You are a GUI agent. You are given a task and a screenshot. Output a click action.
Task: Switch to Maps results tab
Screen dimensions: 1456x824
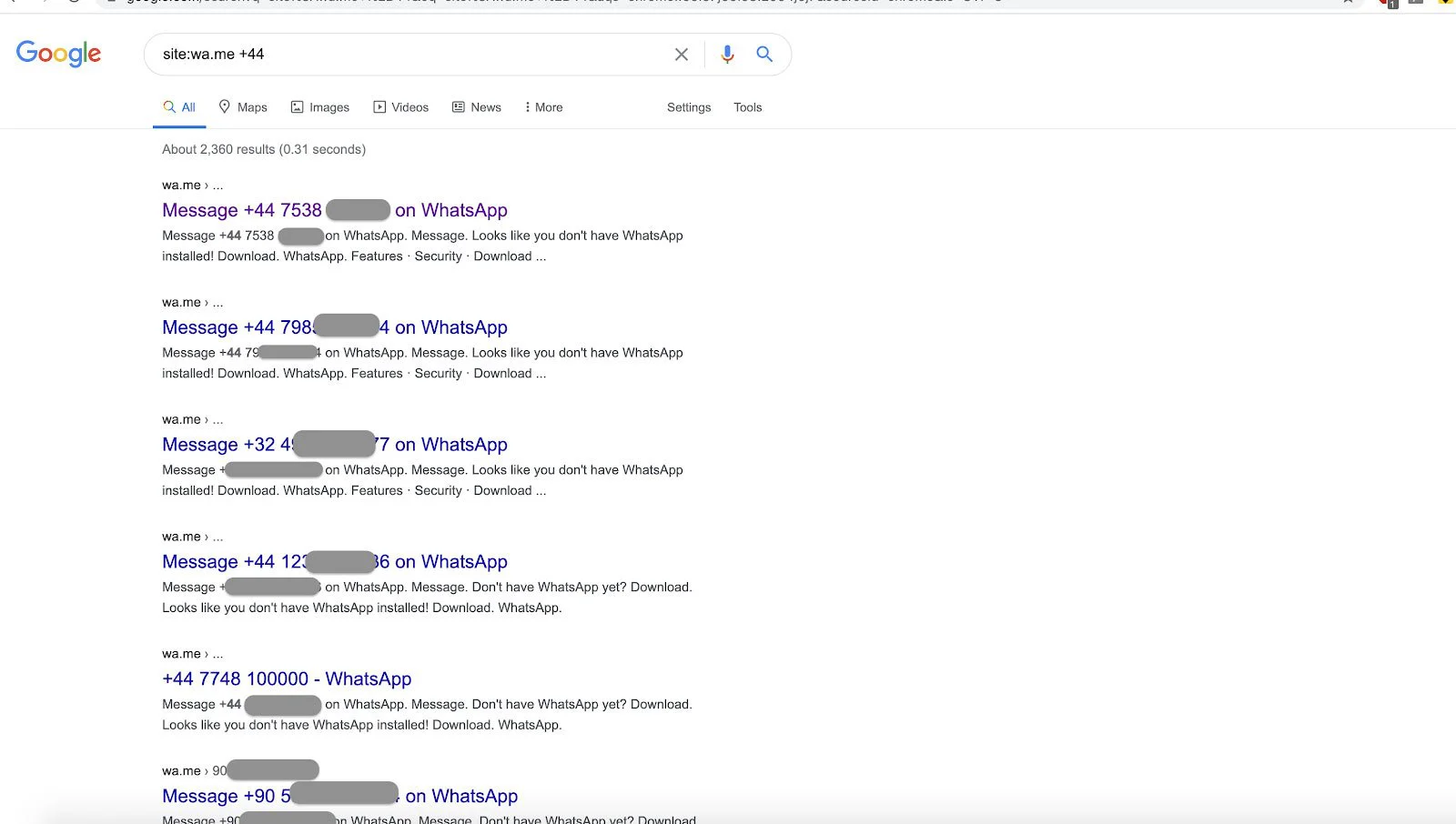click(x=243, y=107)
